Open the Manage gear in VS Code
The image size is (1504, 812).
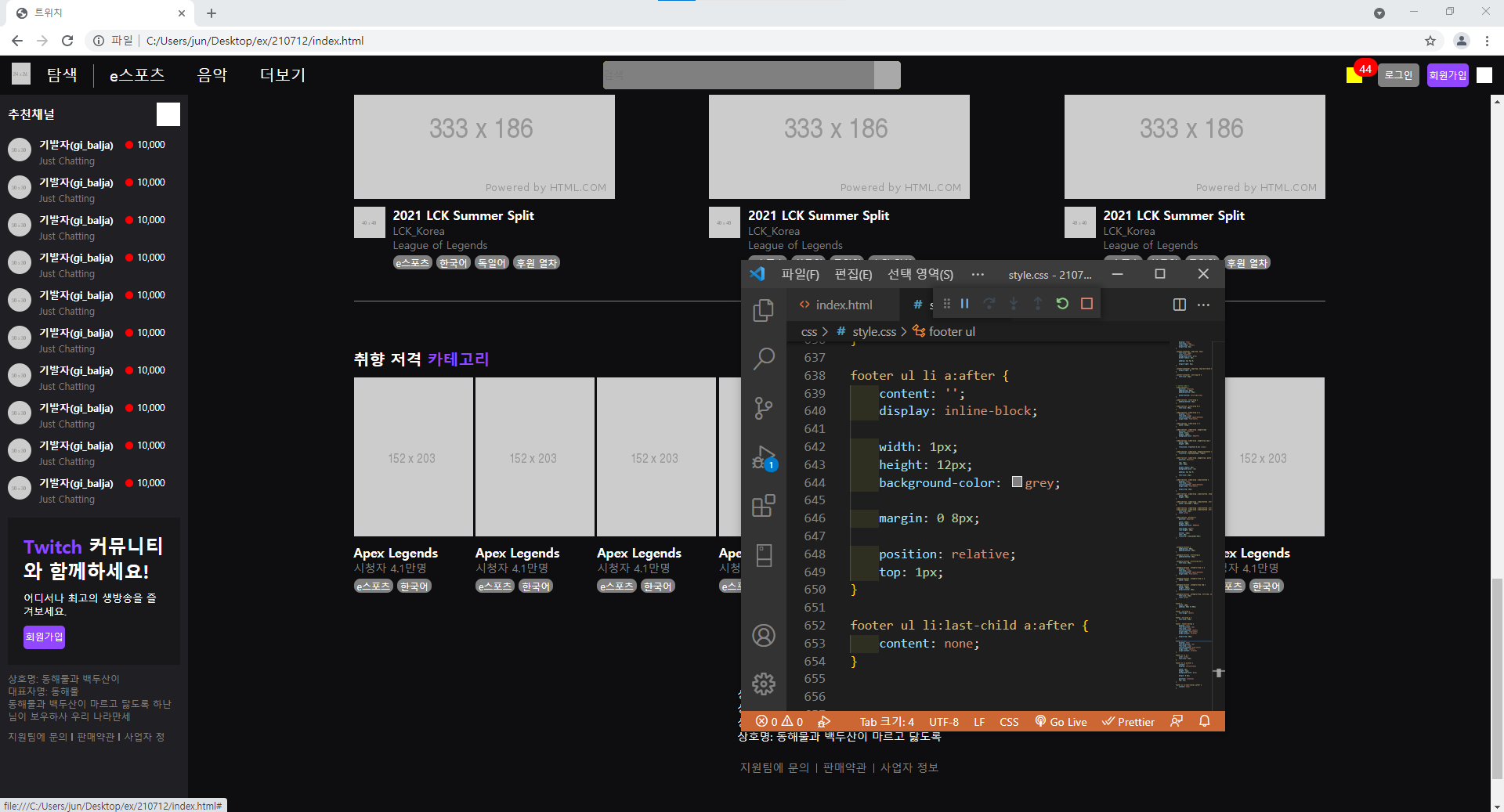pos(764,684)
